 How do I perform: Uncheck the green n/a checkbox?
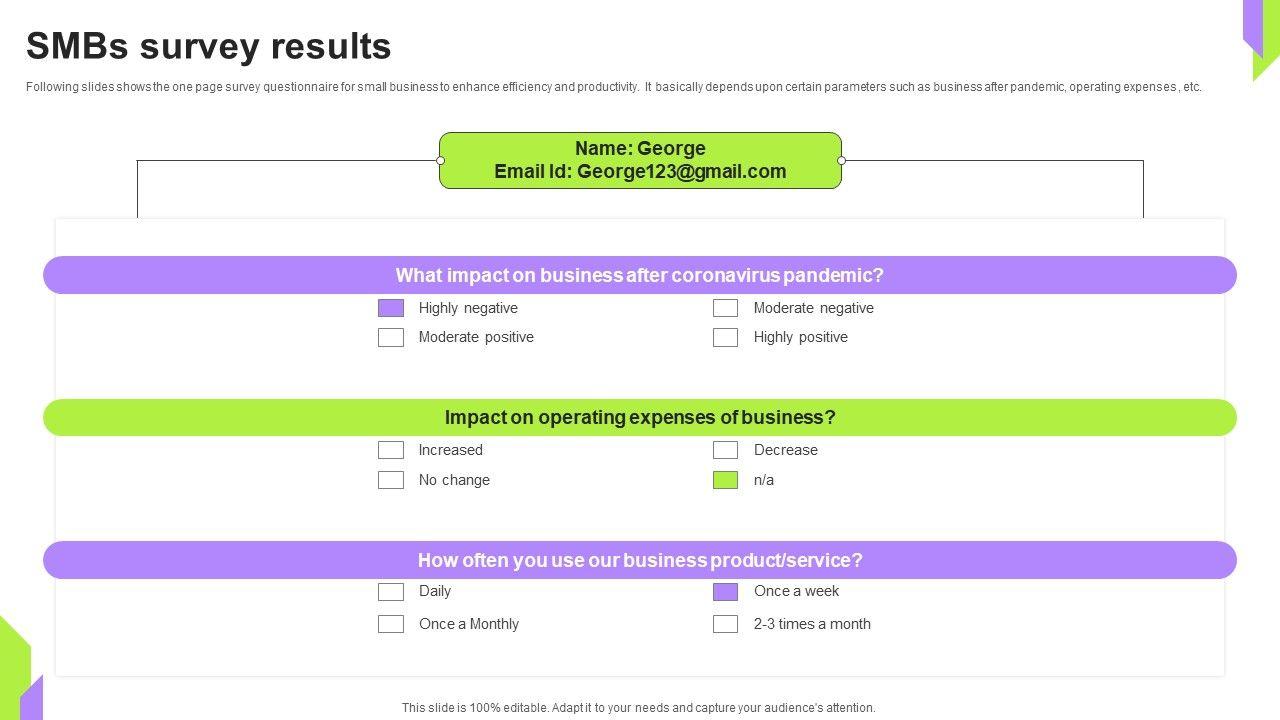click(725, 480)
